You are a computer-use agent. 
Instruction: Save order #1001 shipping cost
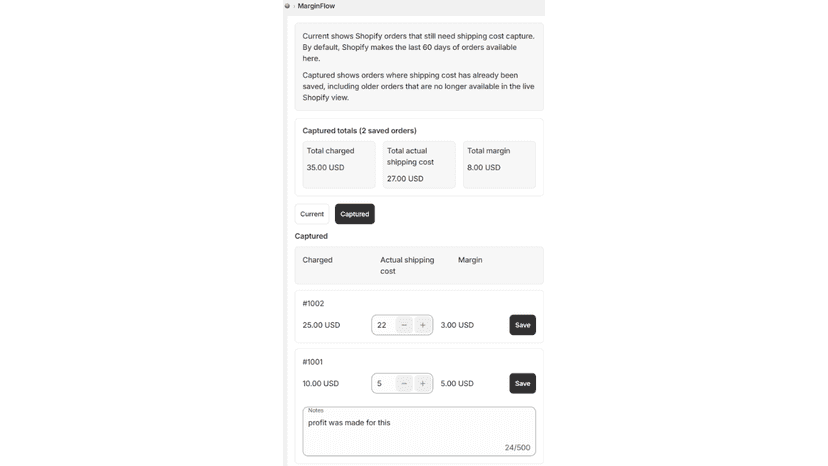522,384
